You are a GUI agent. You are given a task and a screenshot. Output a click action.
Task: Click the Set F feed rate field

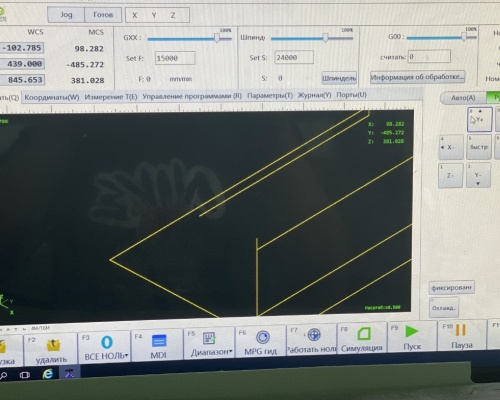click(x=175, y=58)
